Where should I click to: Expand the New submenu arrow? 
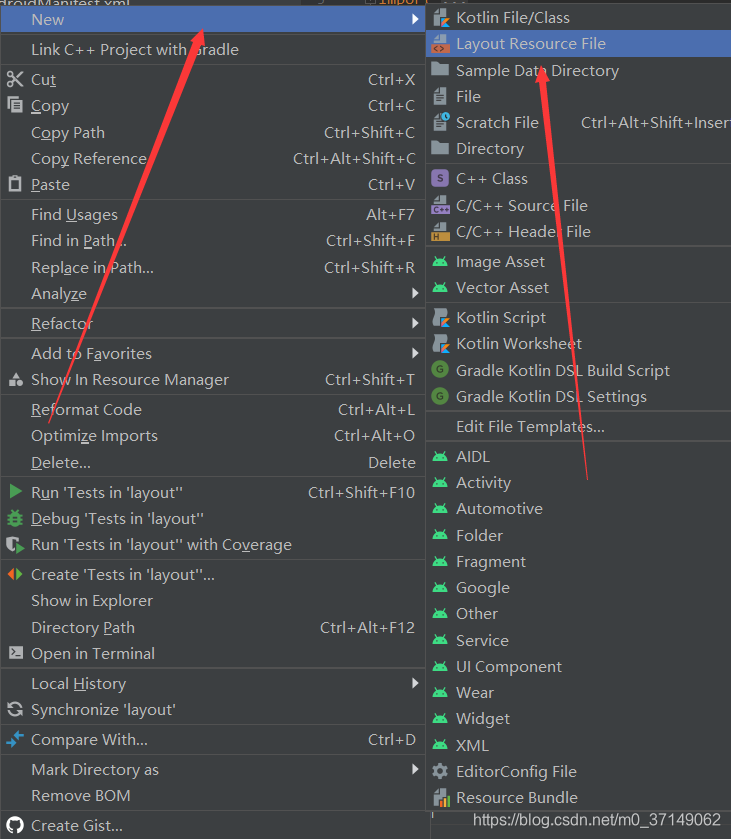coord(415,19)
